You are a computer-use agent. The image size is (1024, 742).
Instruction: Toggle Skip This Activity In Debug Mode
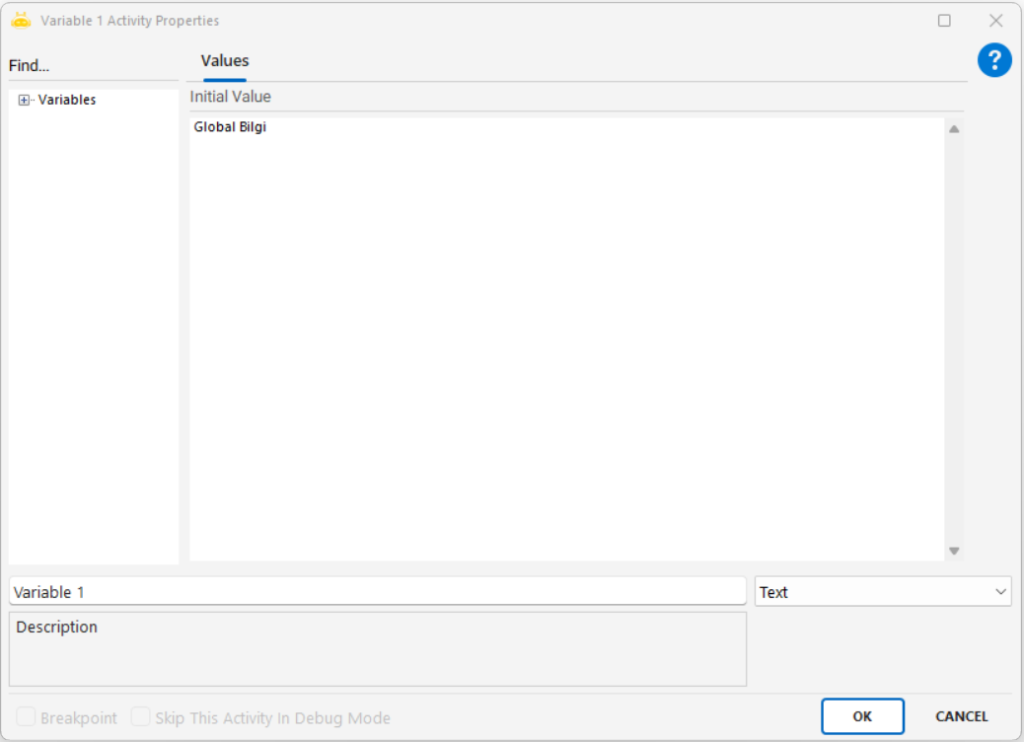[x=141, y=718]
